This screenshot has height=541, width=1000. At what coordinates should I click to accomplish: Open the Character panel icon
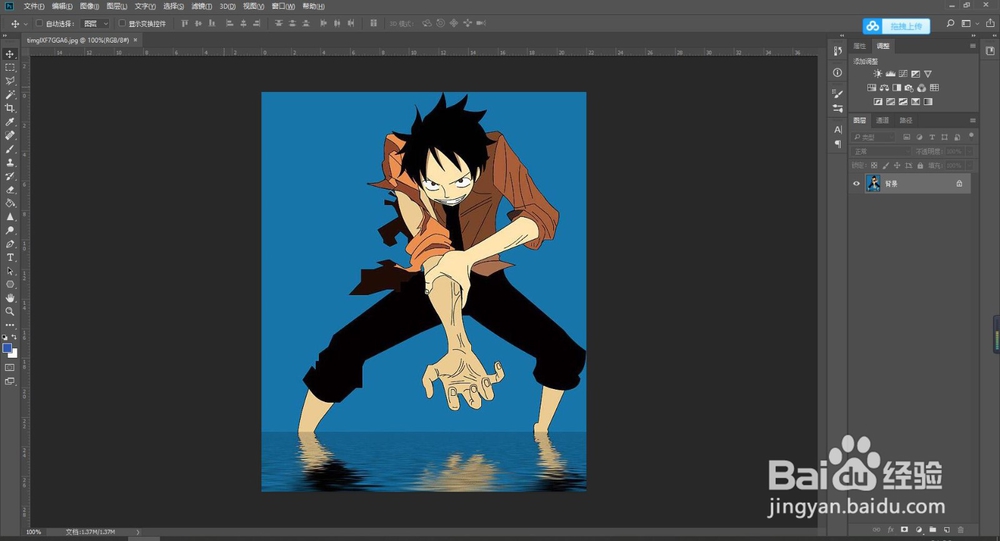pyautogui.click(x=837, y=130)
